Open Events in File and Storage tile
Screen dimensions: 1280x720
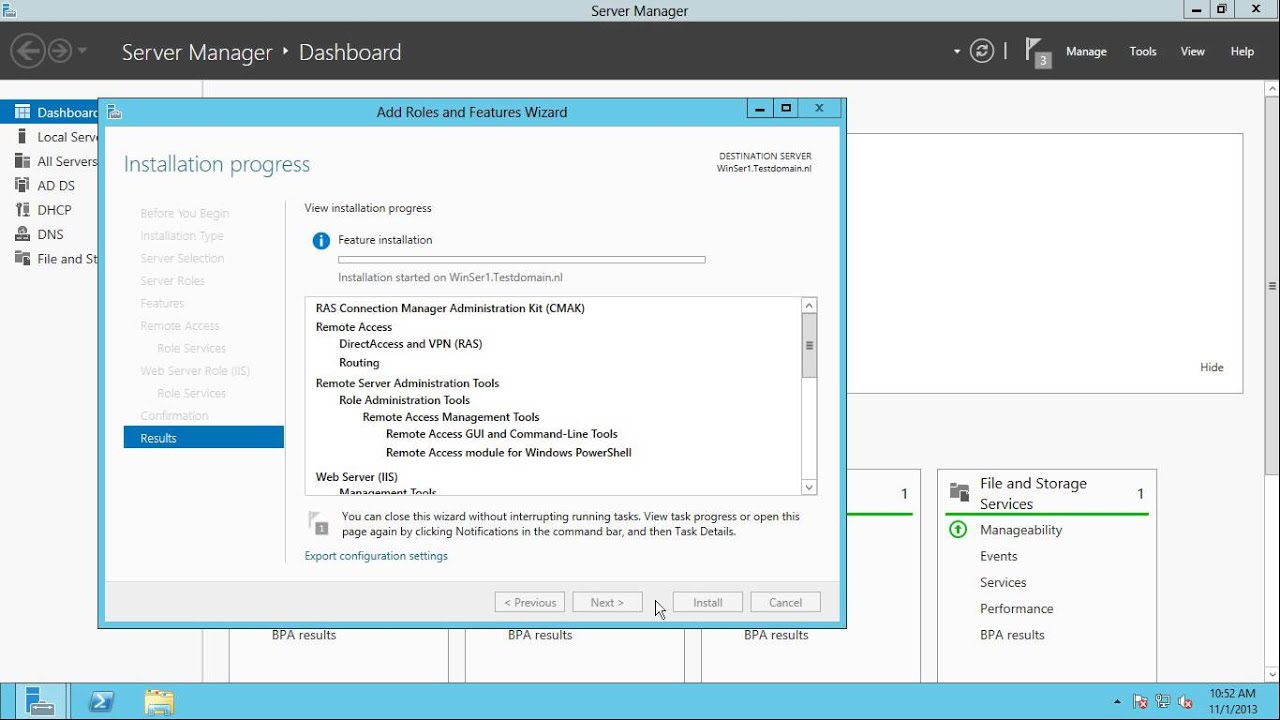coord(999,556)
